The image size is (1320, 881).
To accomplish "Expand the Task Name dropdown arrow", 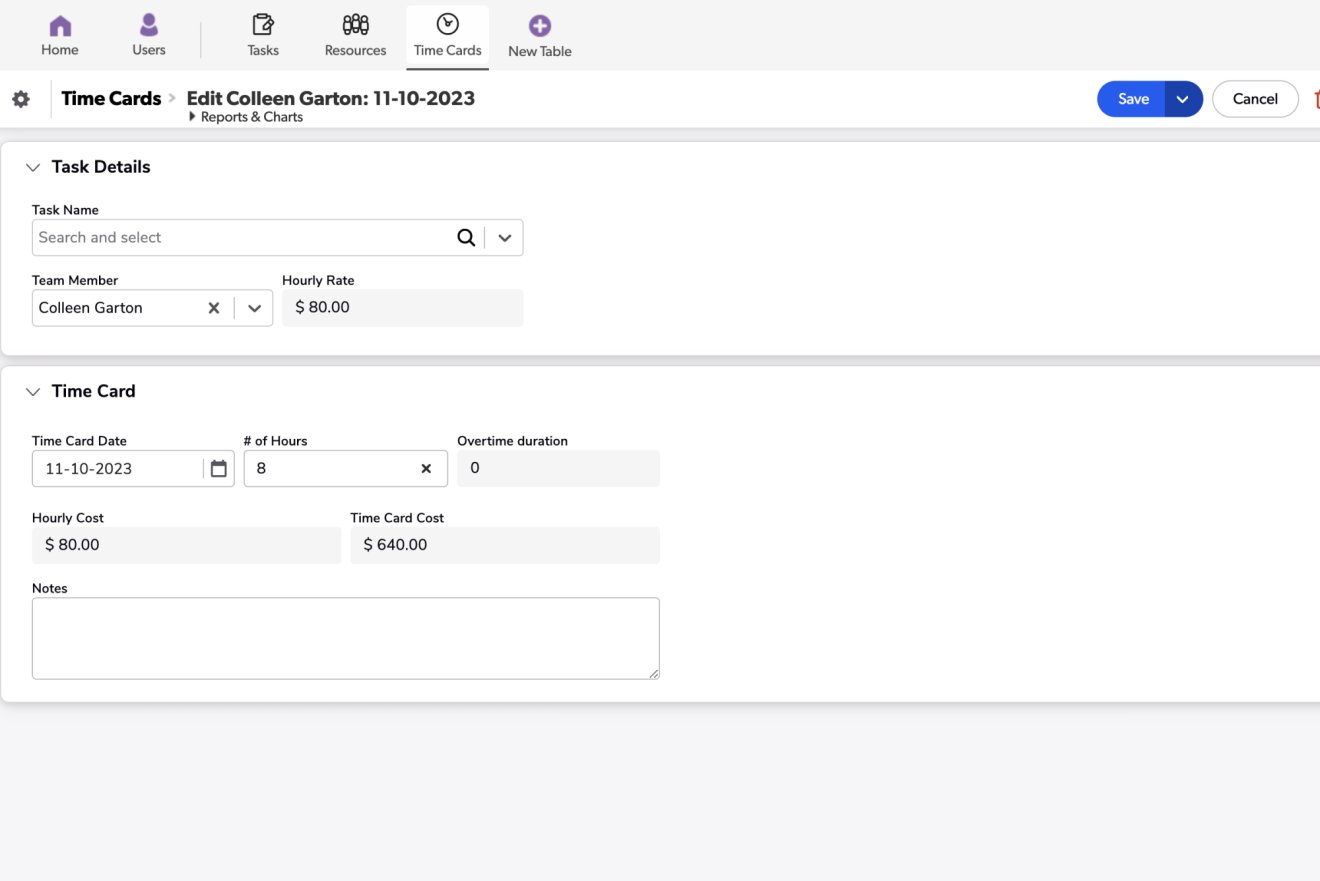I will (x=505, y=238).
